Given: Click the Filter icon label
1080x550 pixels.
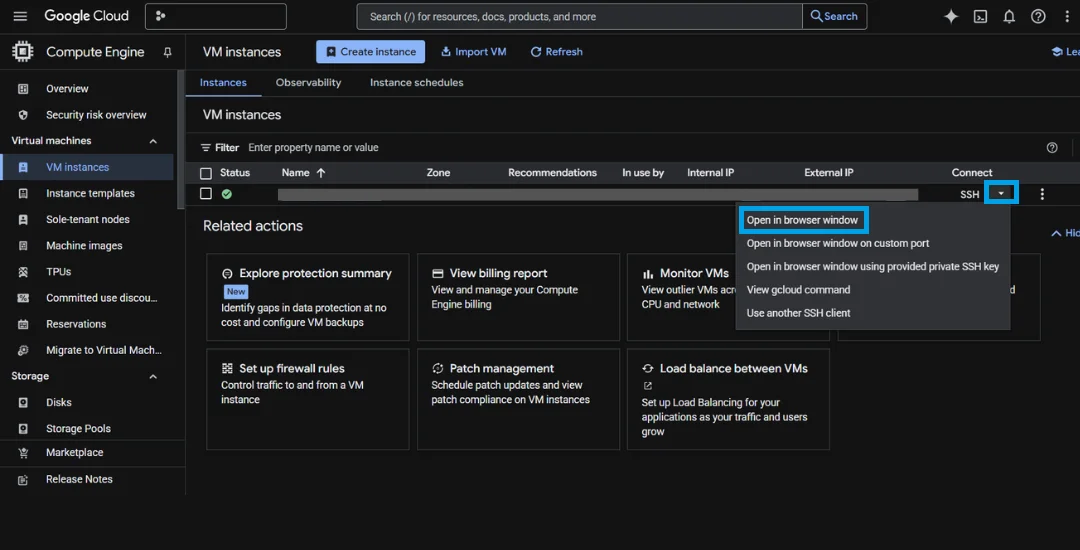Looking at the screenshot, I should coord(220,147).
